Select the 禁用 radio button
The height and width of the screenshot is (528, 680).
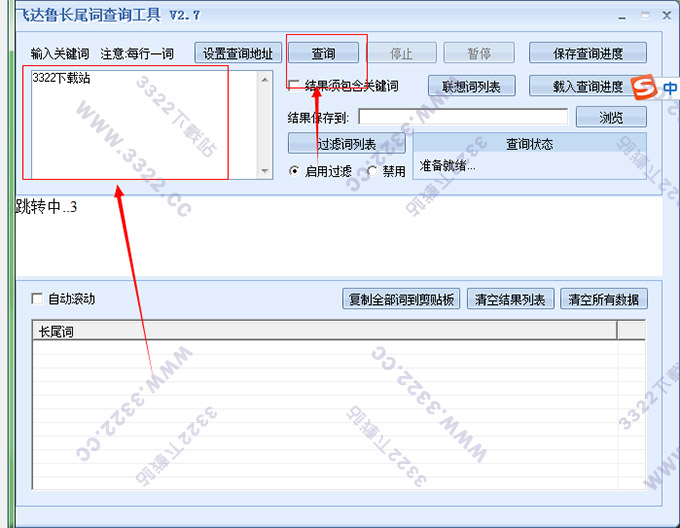pos(372,171)
